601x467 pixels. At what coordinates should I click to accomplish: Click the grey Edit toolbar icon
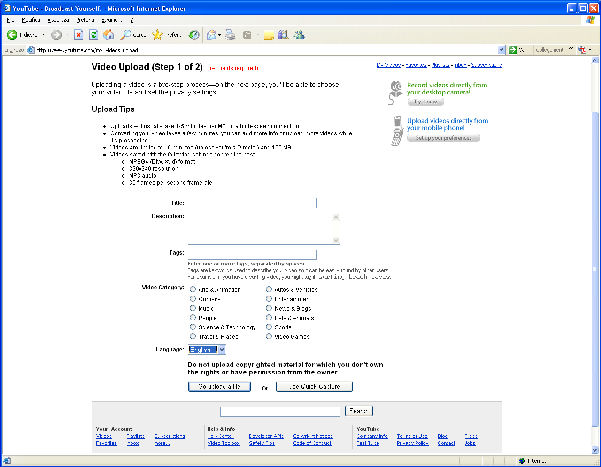(247, 35)
